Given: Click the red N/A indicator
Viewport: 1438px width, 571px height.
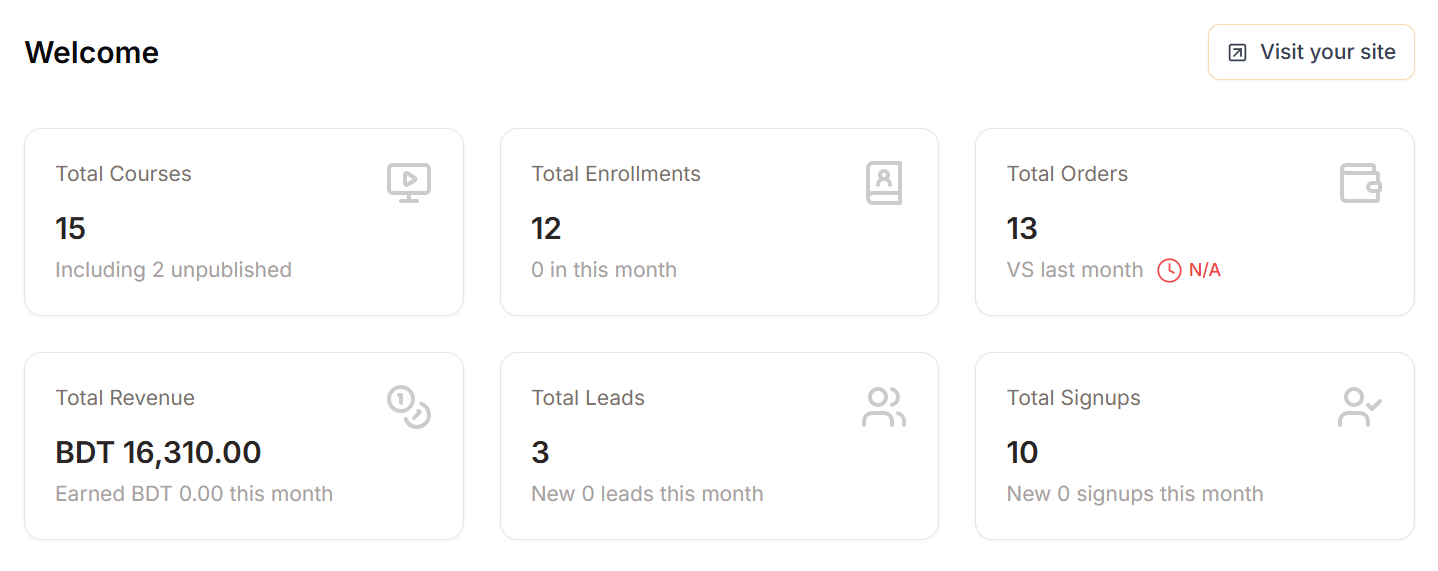Looking at the screenshot, I should [x=1204, y=270].
